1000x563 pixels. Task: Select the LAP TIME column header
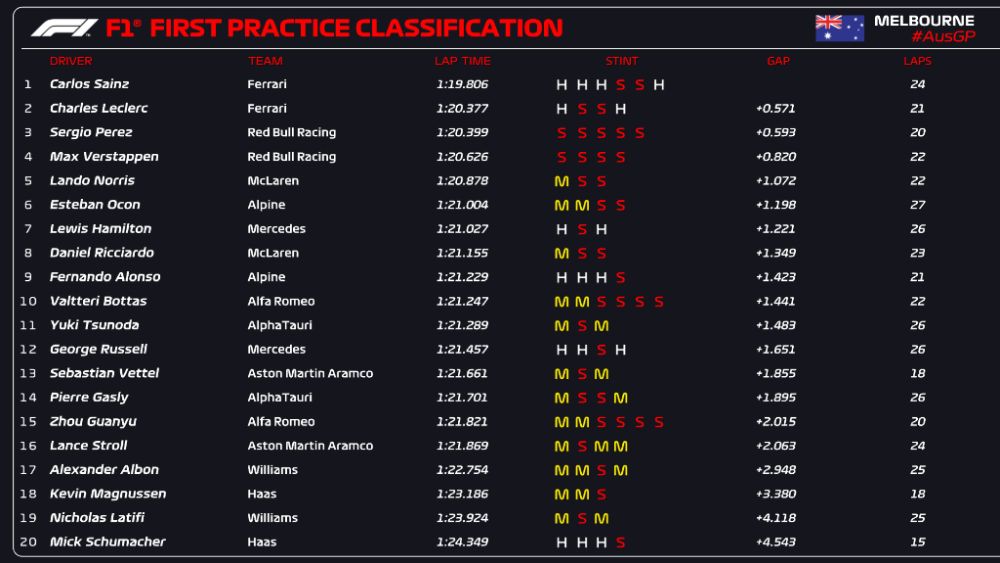pyautogui.click(x=462, y=61)
